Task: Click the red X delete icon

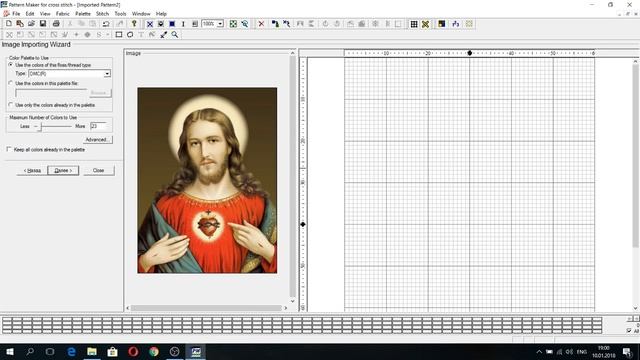Action: tap(261, 24)
